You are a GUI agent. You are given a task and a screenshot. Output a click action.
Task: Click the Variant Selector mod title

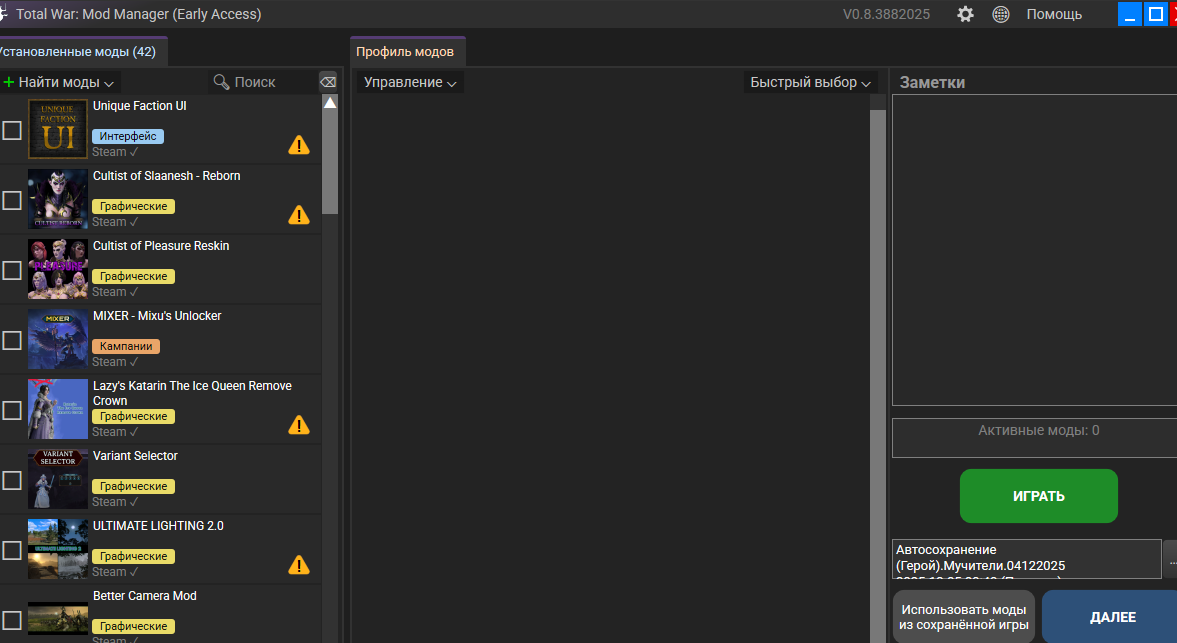click(135, 455)
